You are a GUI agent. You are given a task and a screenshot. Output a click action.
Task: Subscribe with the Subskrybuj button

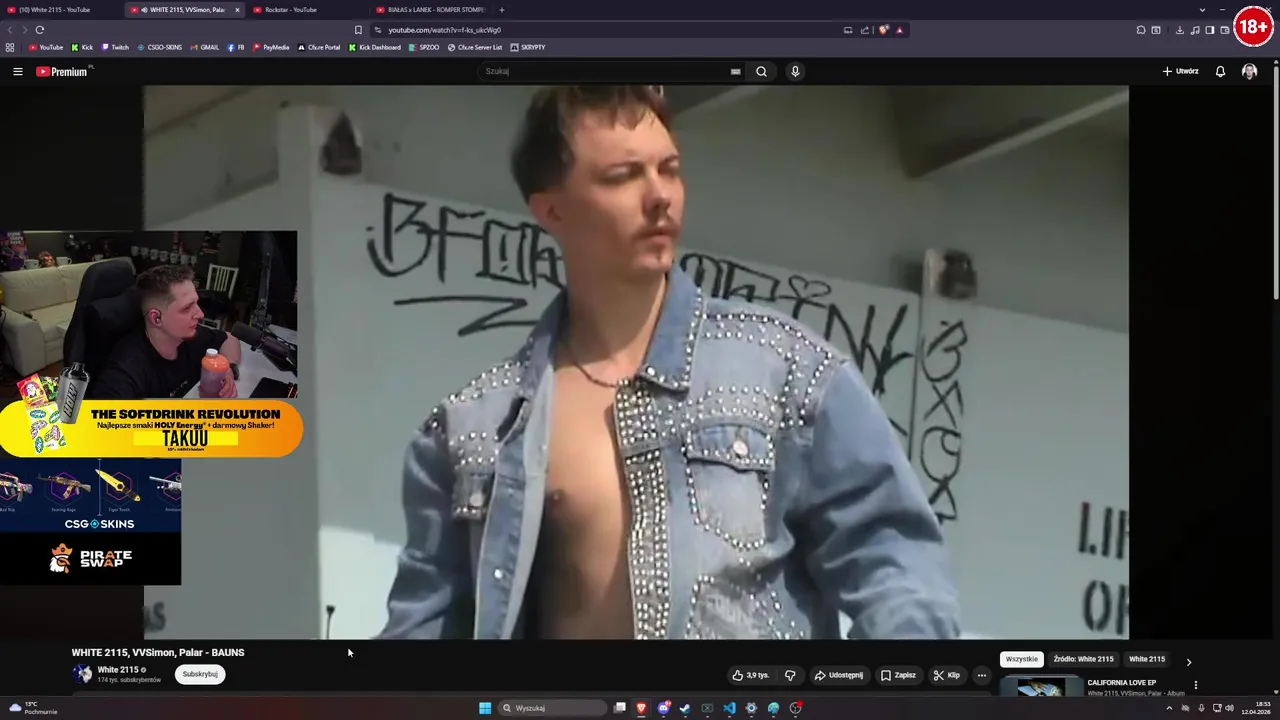[200, 674]
